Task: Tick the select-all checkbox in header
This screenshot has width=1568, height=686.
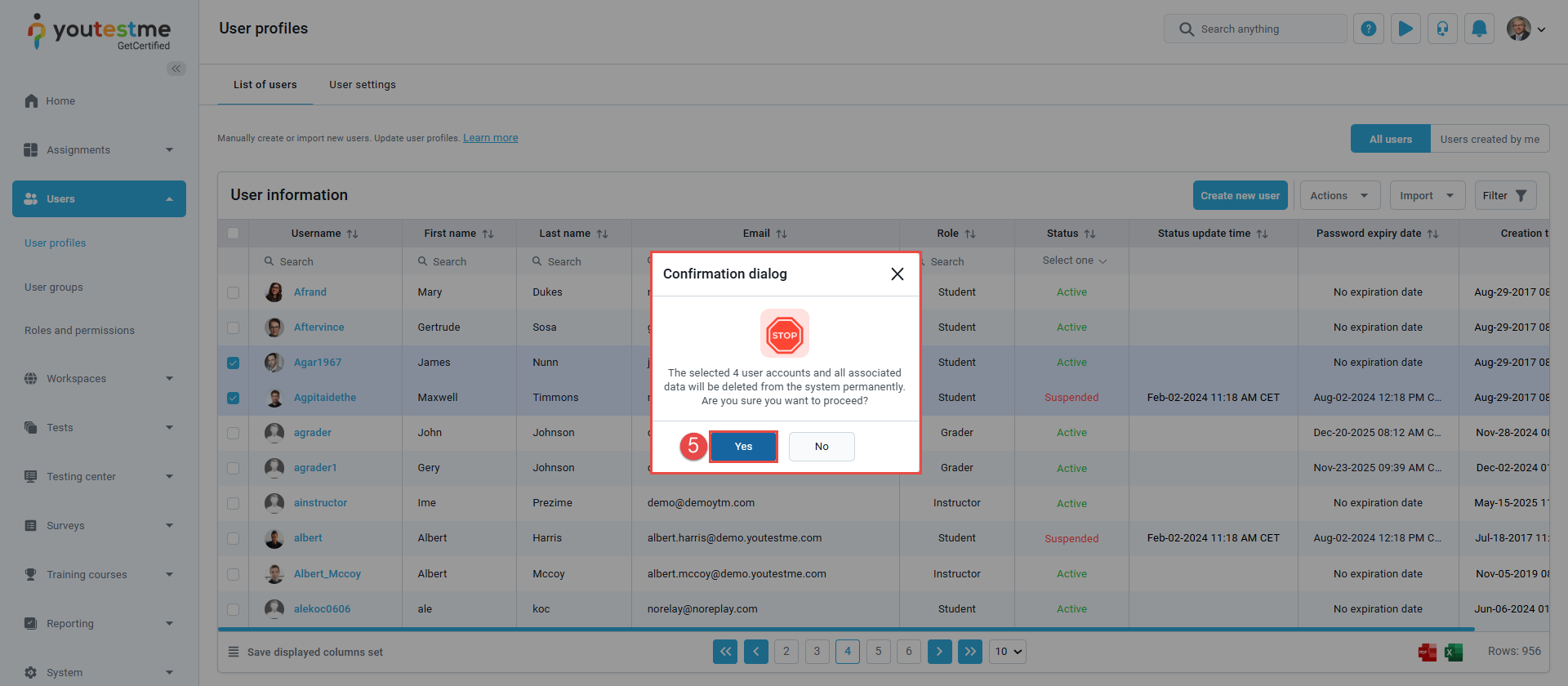Action: click(234, 234)
